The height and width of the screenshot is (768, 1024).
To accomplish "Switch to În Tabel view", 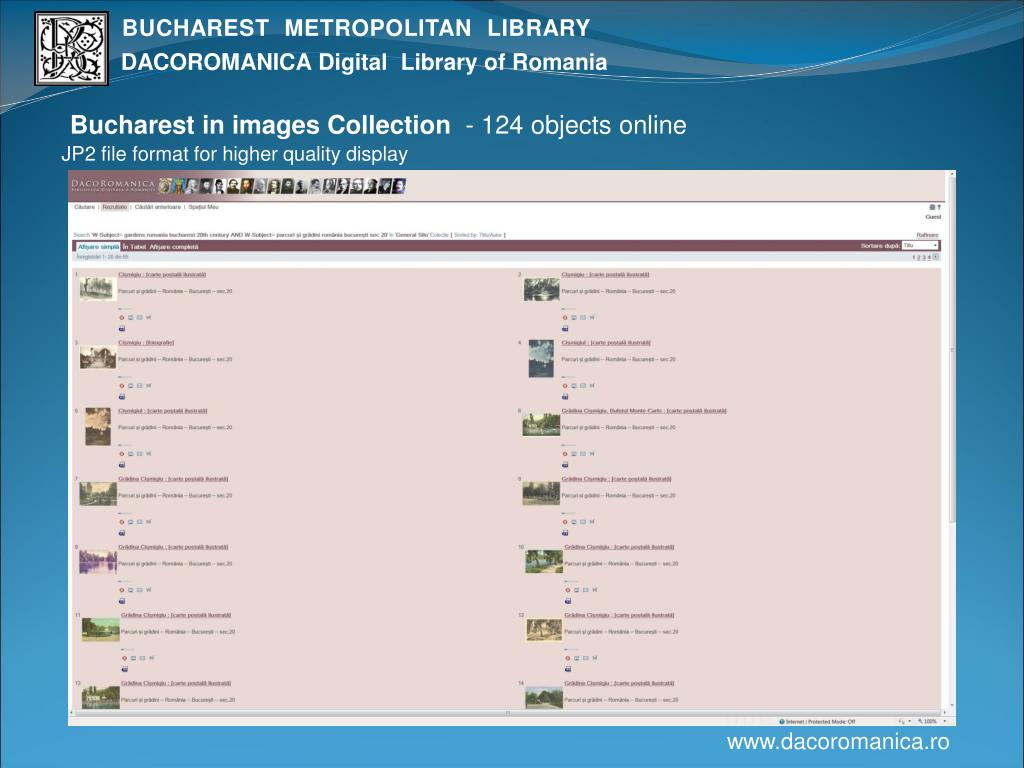I will click(x=135, y=247).
